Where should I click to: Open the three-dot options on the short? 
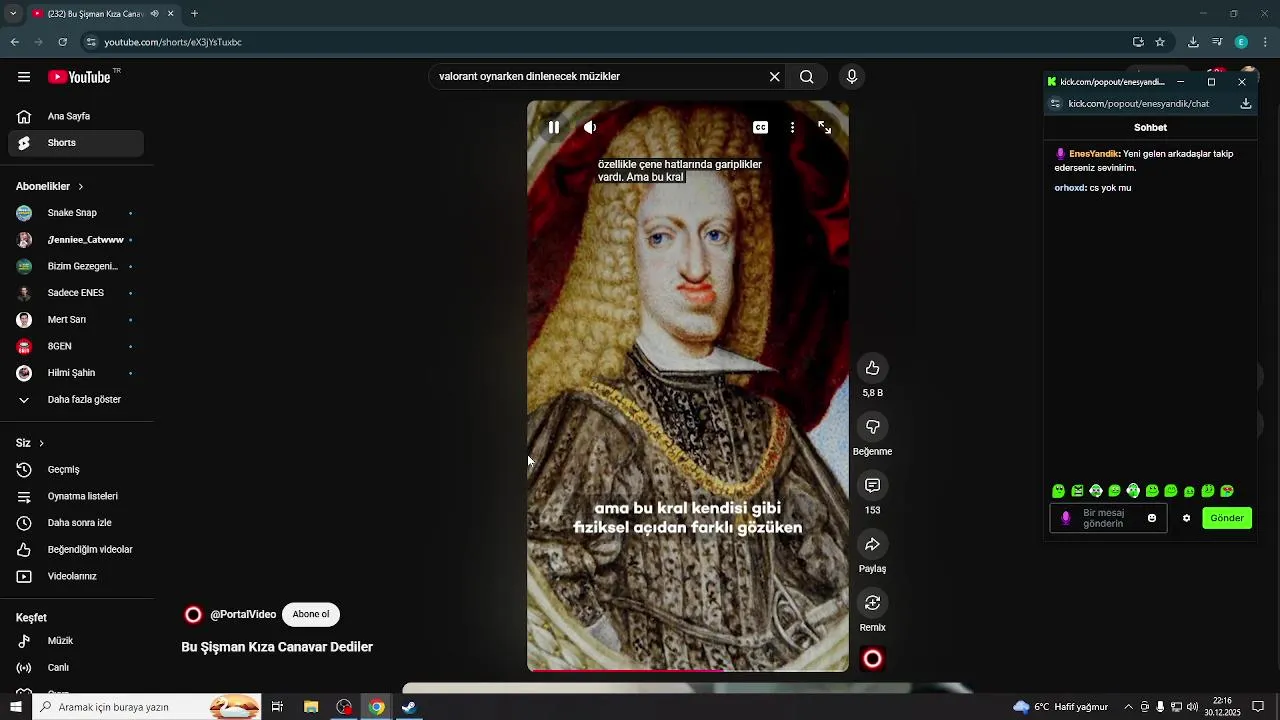tap(792, 127)
